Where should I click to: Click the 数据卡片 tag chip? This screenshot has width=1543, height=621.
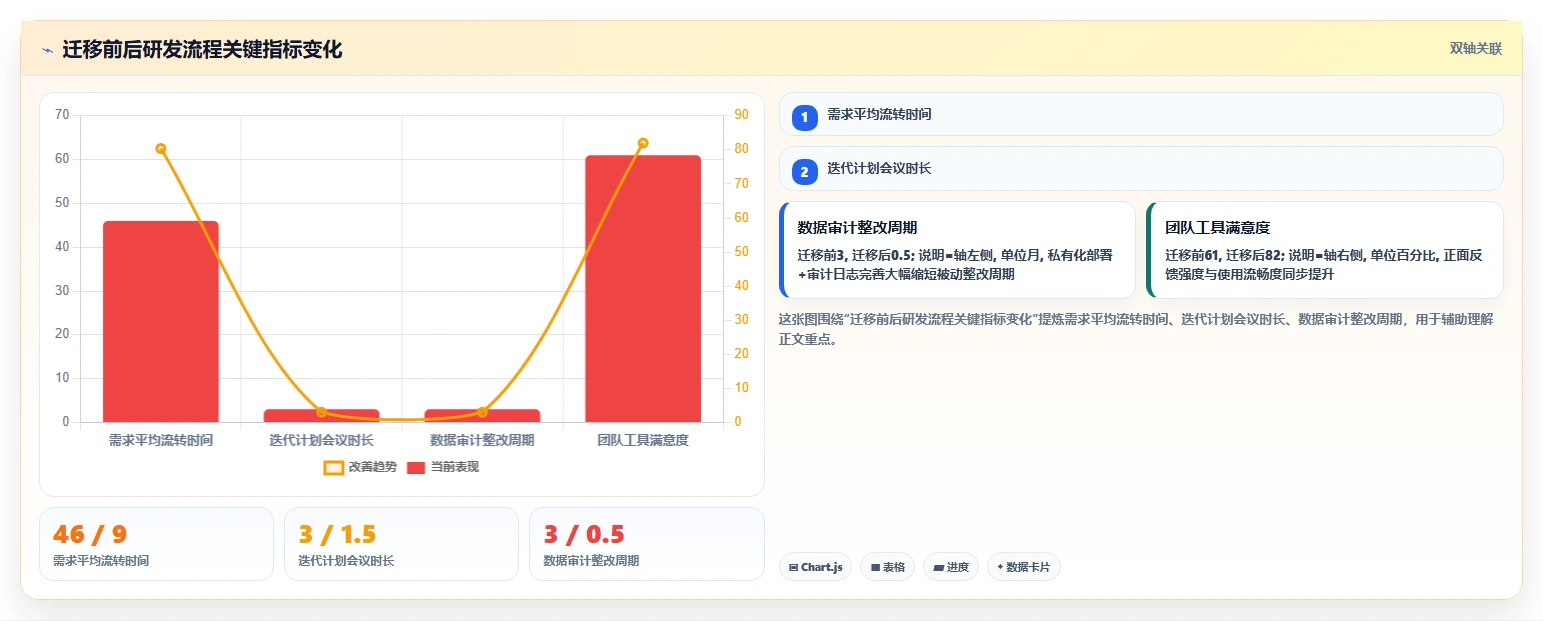tap(1023, 567)
